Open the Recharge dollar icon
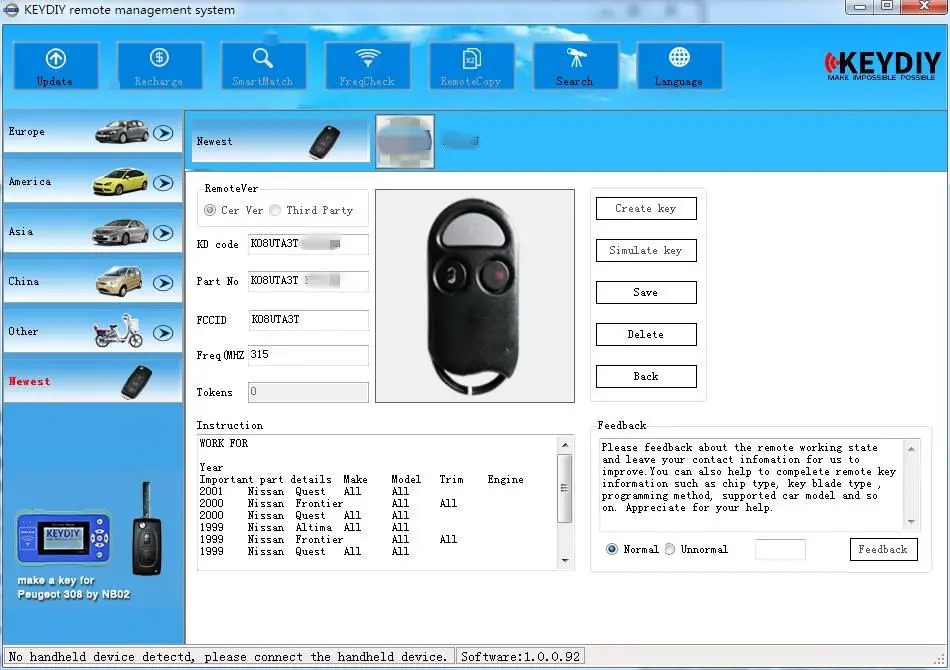This screenshot has width=950, height=670. point(159,66)
